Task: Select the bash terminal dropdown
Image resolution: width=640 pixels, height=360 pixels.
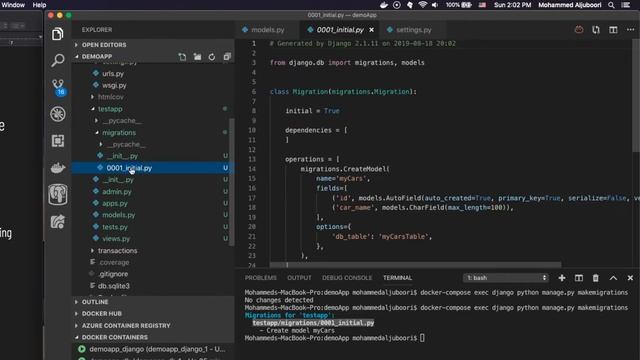Action: coord(506,278)
